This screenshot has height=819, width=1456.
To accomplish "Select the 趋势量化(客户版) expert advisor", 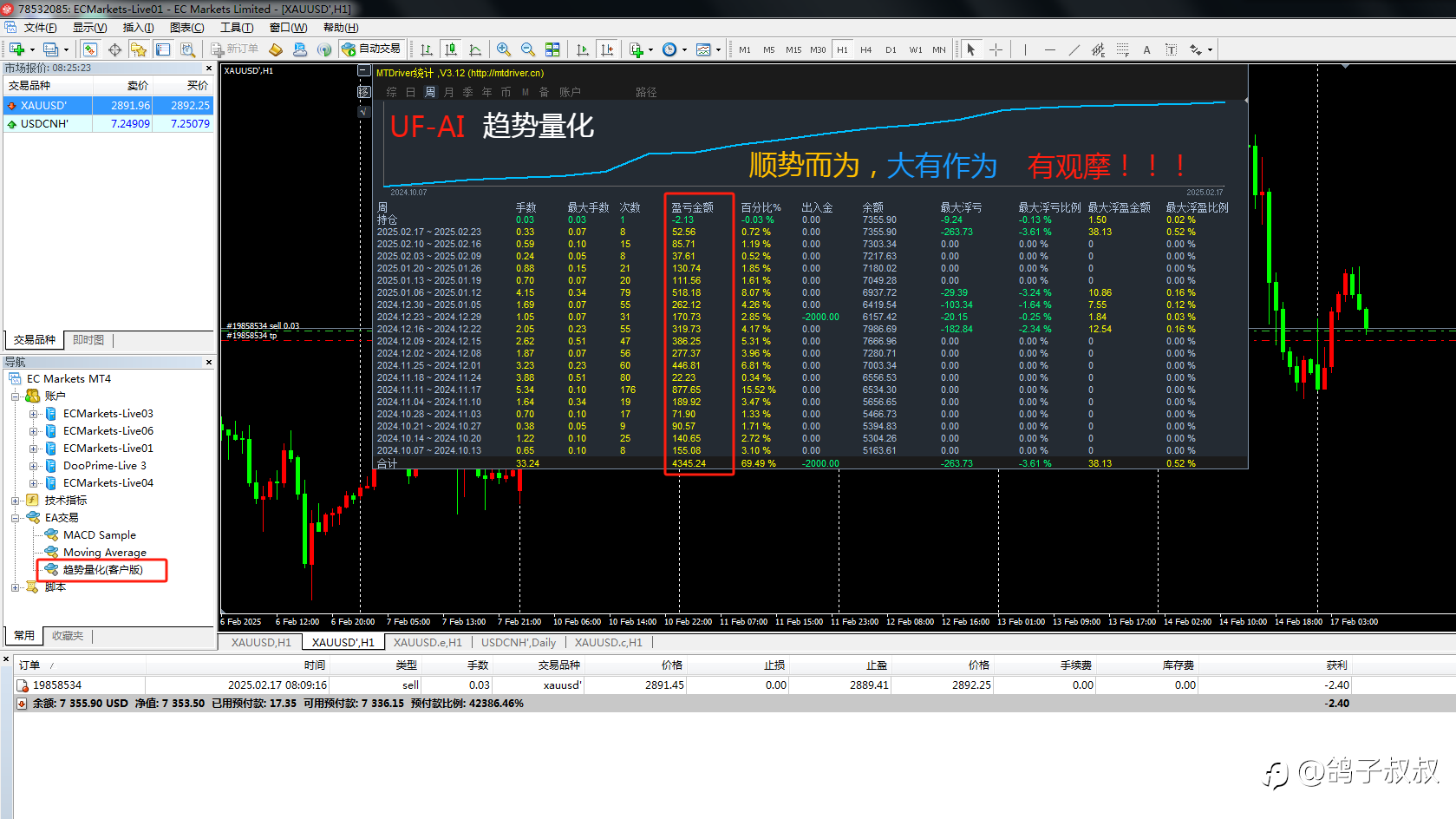I will (102, 570).
